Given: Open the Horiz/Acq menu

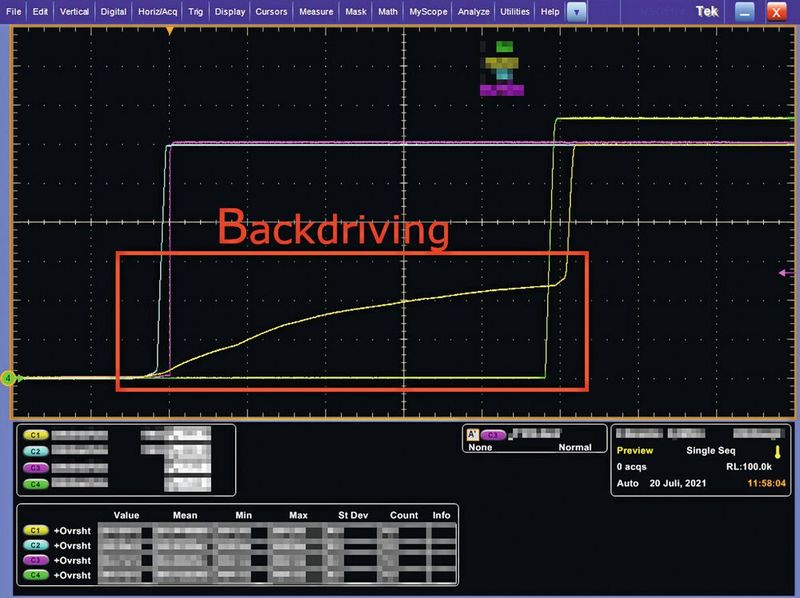Looking at the screenshot, I should (x=158, y=12).
